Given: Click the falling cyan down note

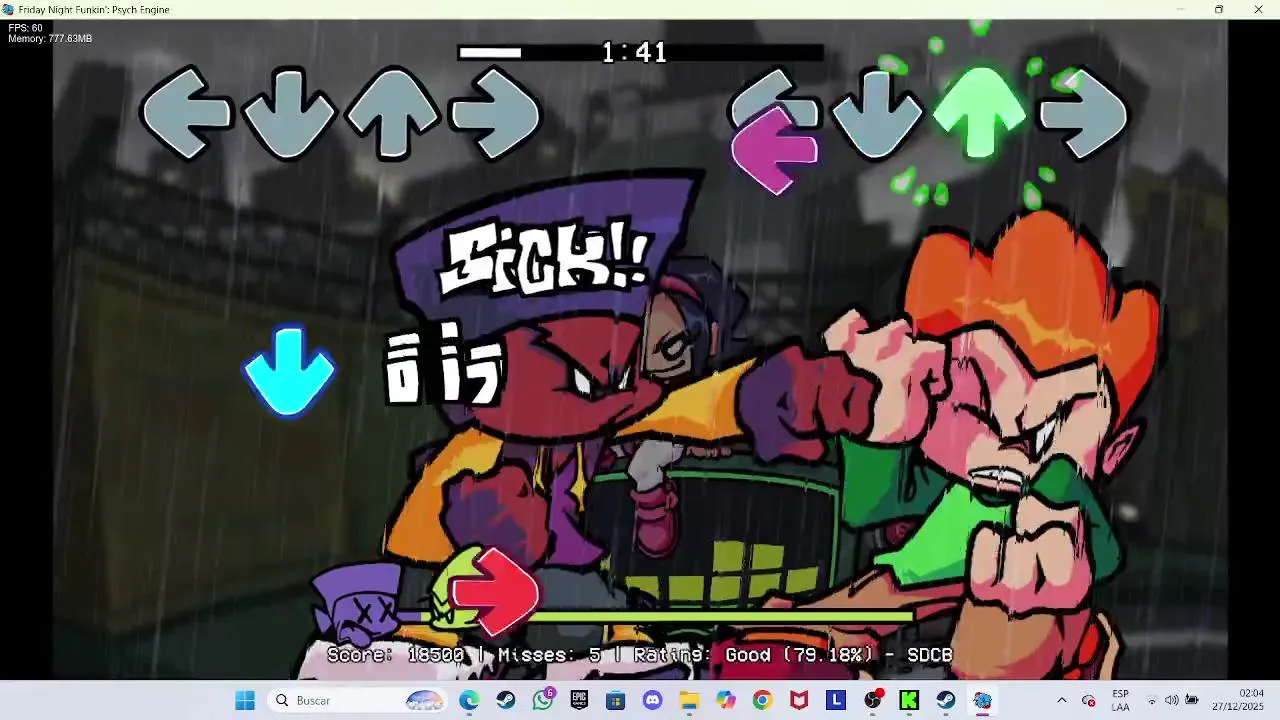Looking at the screenshot, I should [289, 371].
